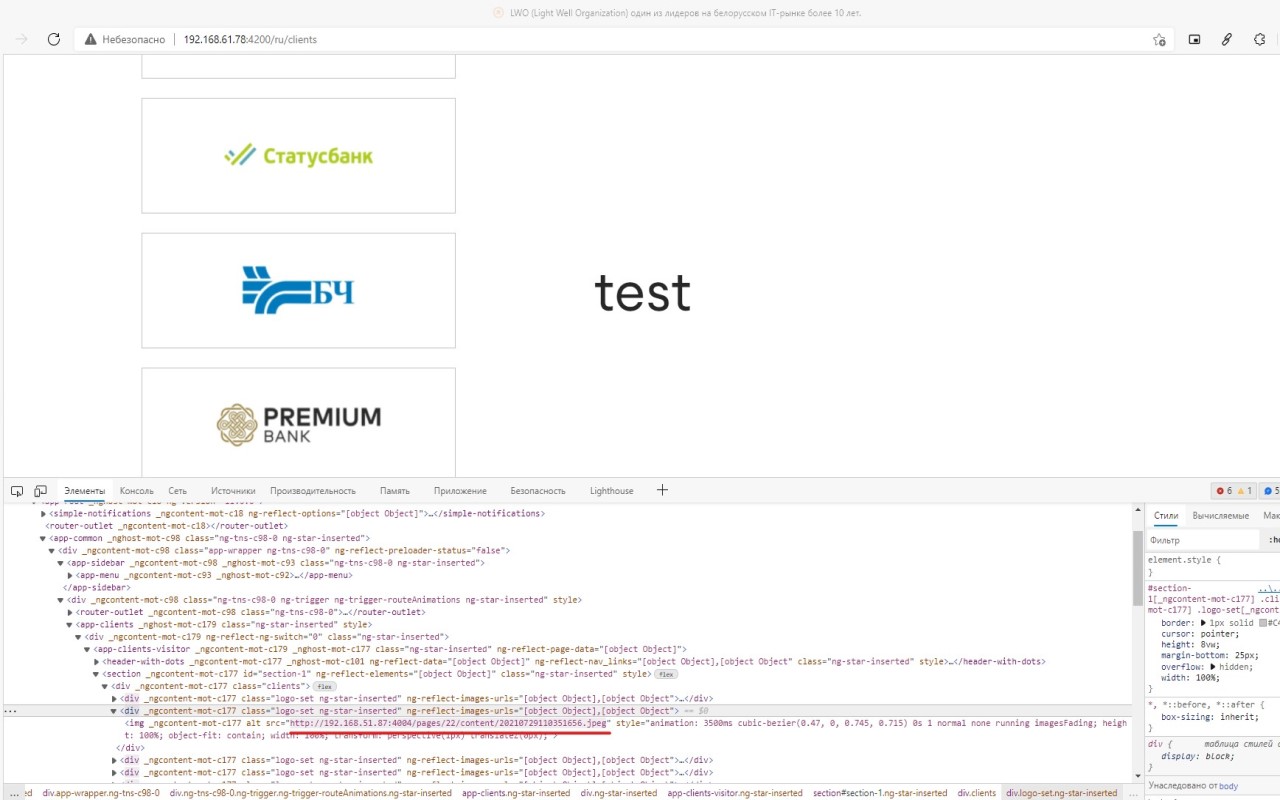Screen dimensions: 1280x800
Task: Toggle device emulation in DevTools
Action: 41,491
